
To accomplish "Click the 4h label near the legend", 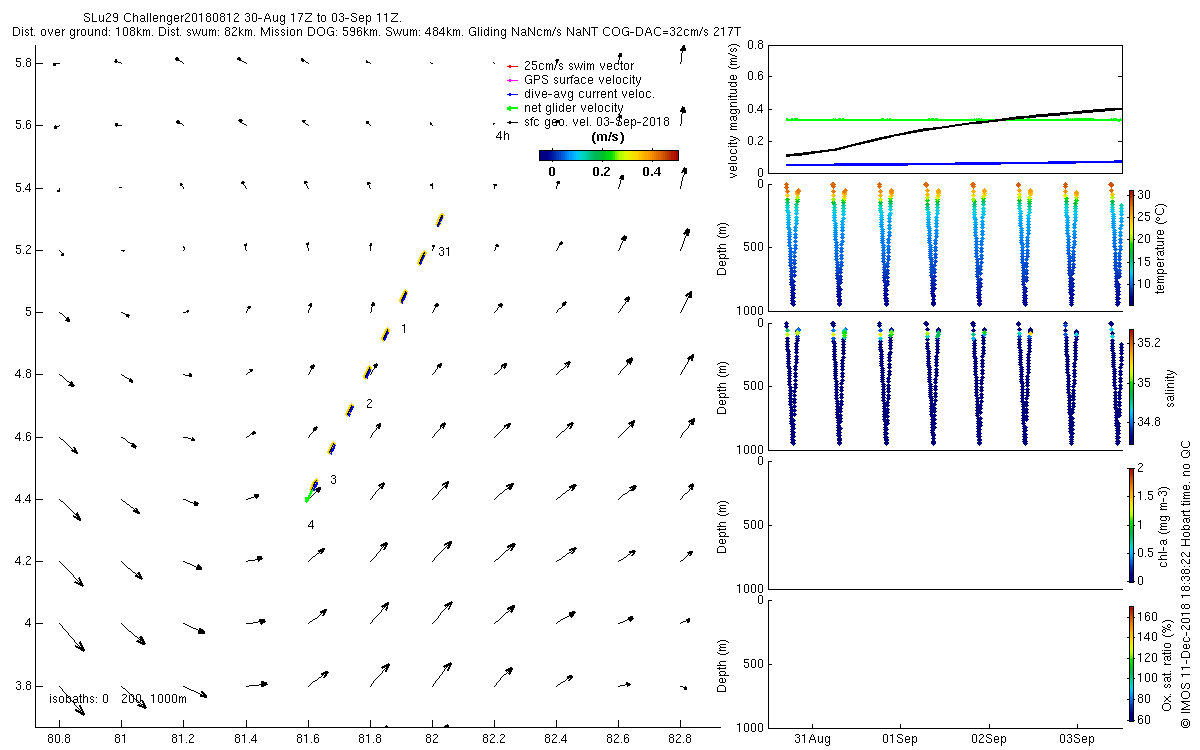I will 502,136.
